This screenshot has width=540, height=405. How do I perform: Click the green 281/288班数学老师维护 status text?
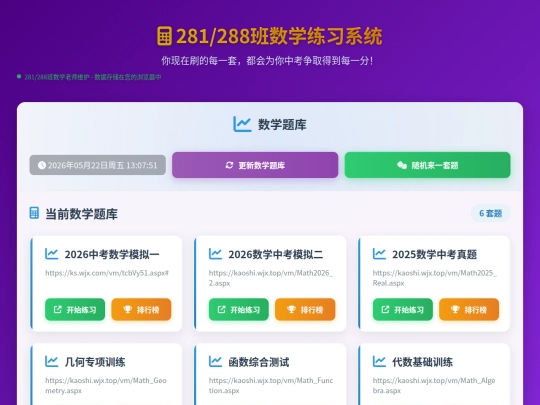93,77
